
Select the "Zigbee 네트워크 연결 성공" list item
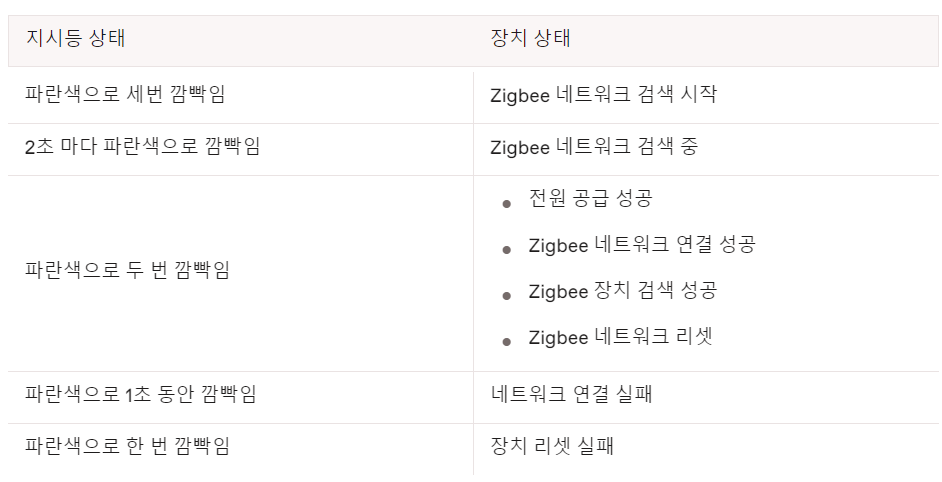[641, 244]
